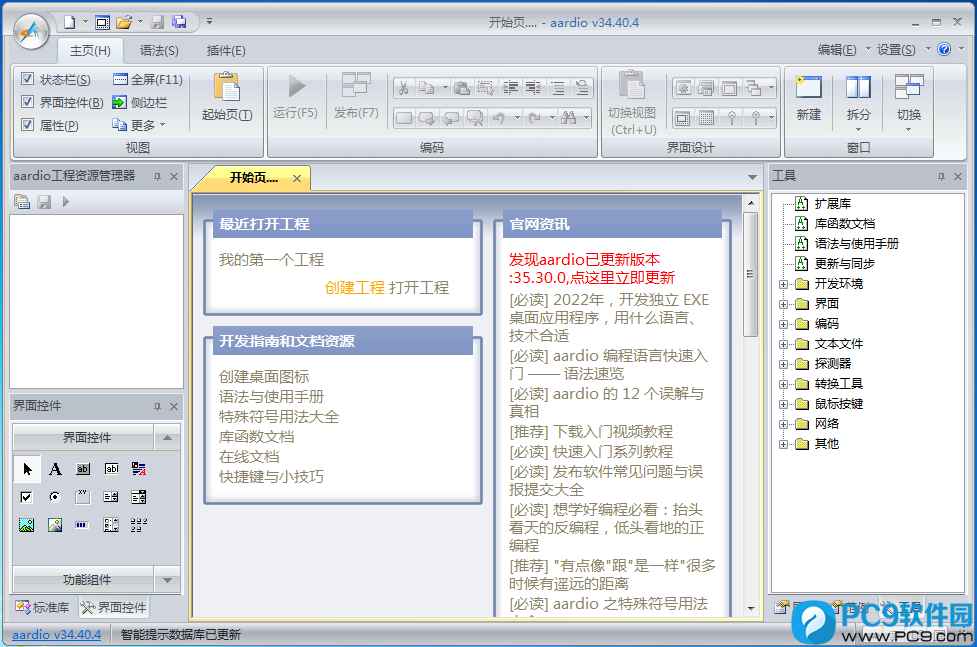Click the 发布(F7) publish button
Image resolution: width=977 pixels, height=647 pixels.
(x=356, y=95)
